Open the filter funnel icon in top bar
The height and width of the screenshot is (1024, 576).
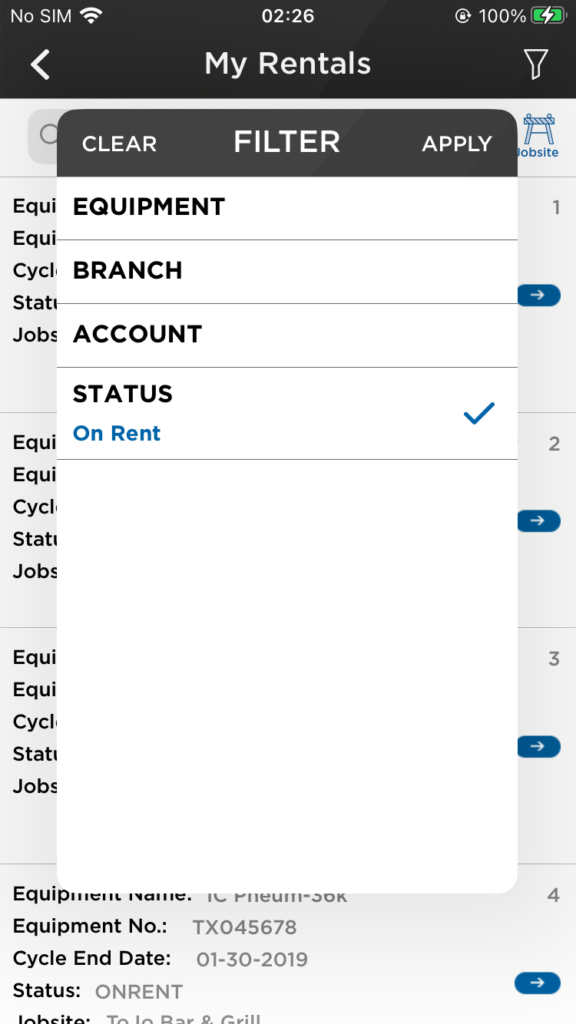[x=536, y=63]
